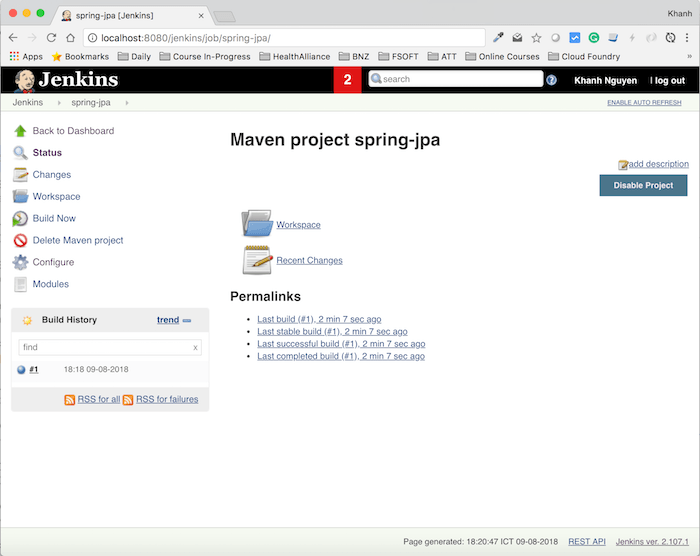Image resolution: width=700 pixels, height=556 pixels.
Task: Click the Build History sun weather icon
Action: click(27, 320)
